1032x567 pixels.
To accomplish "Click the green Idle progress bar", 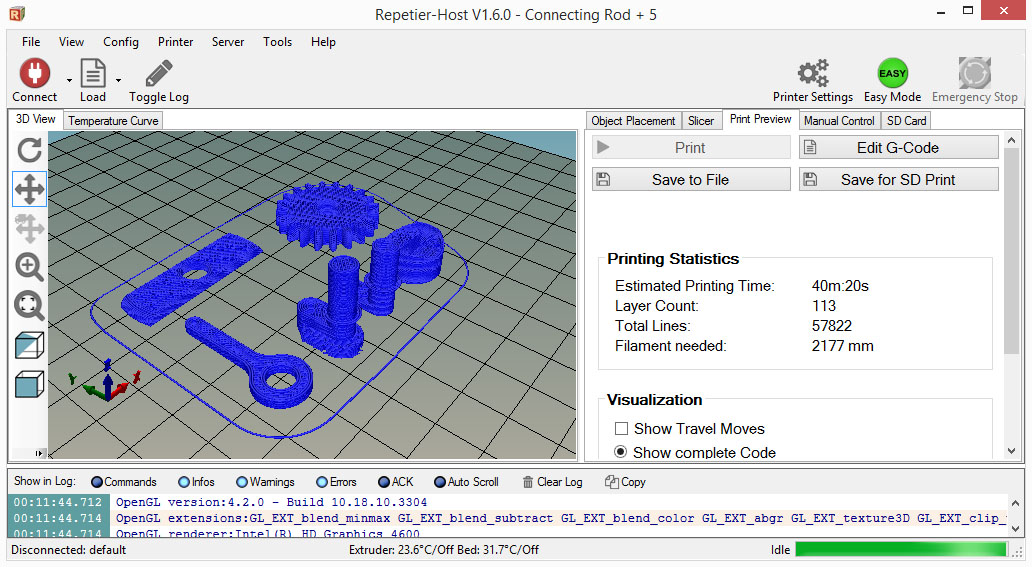I will [901, 549].
